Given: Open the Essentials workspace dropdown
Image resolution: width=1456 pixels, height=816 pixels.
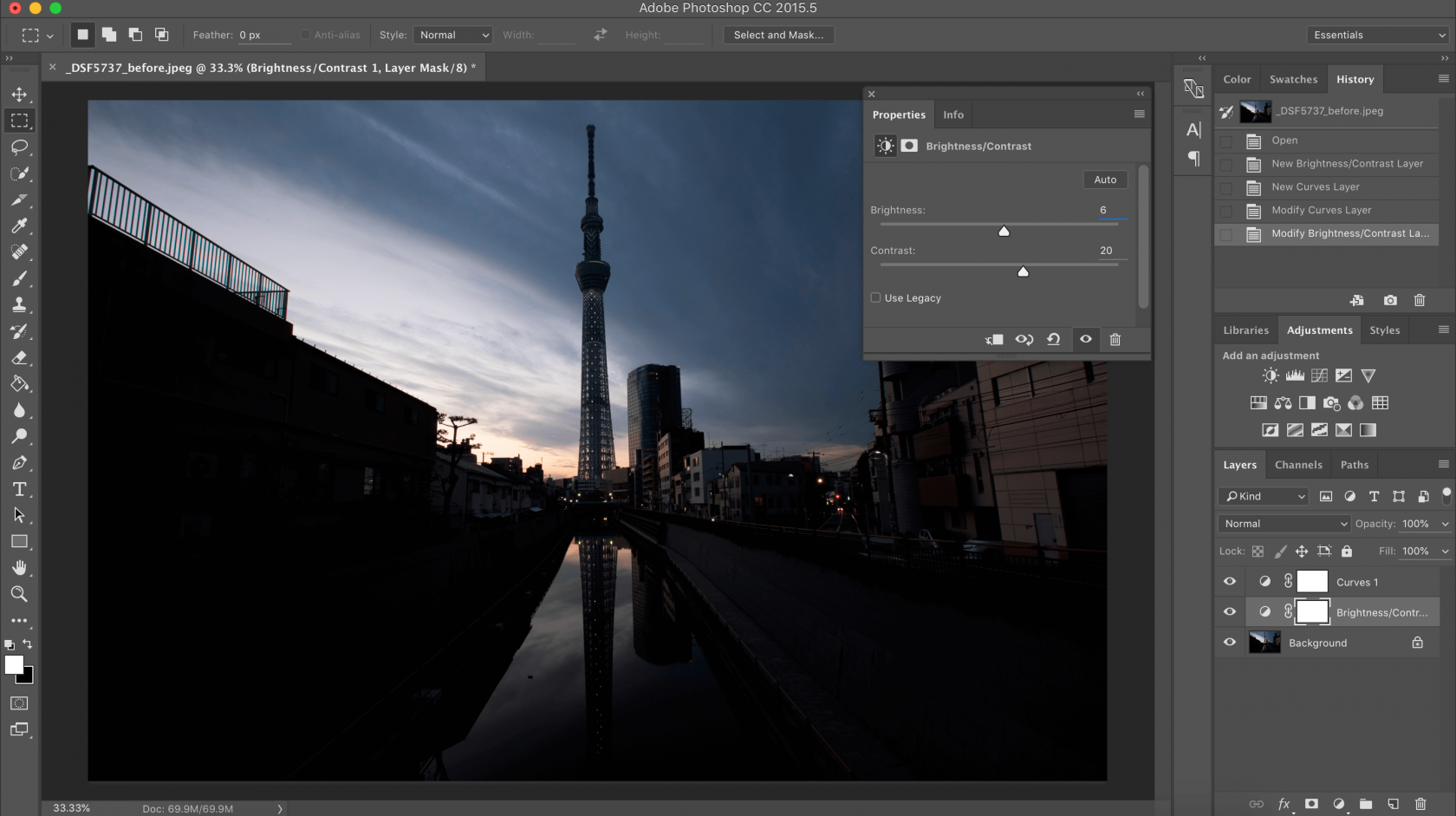Looking at the screenshot, I should pyautogui.click(x=1377, y=35).
